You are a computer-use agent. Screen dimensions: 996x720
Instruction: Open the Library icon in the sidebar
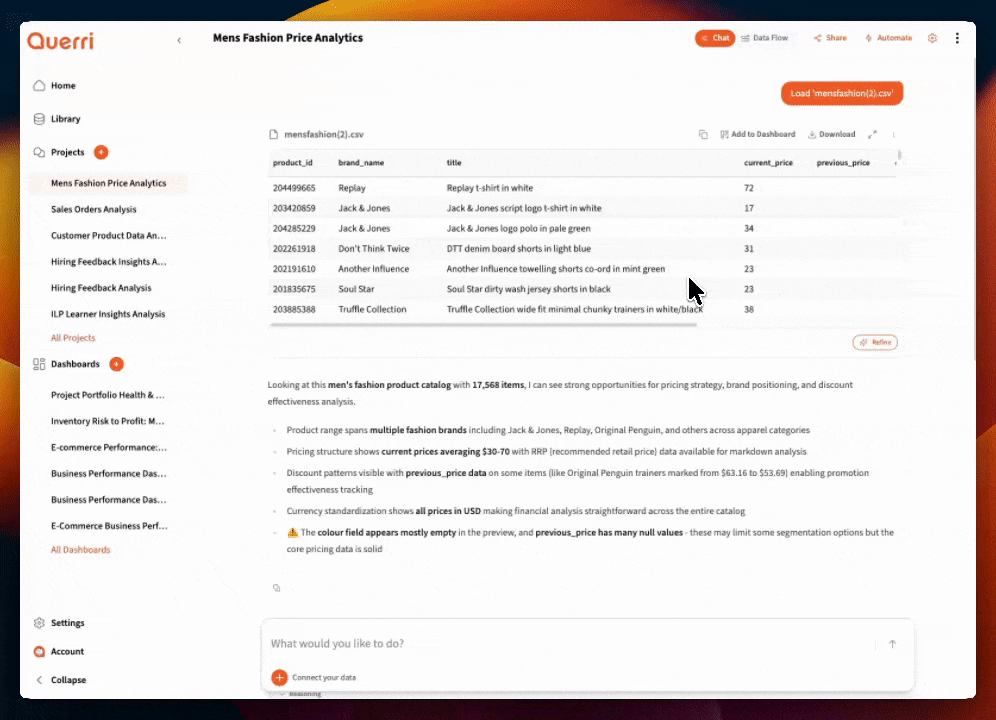(x=38, y=118)
